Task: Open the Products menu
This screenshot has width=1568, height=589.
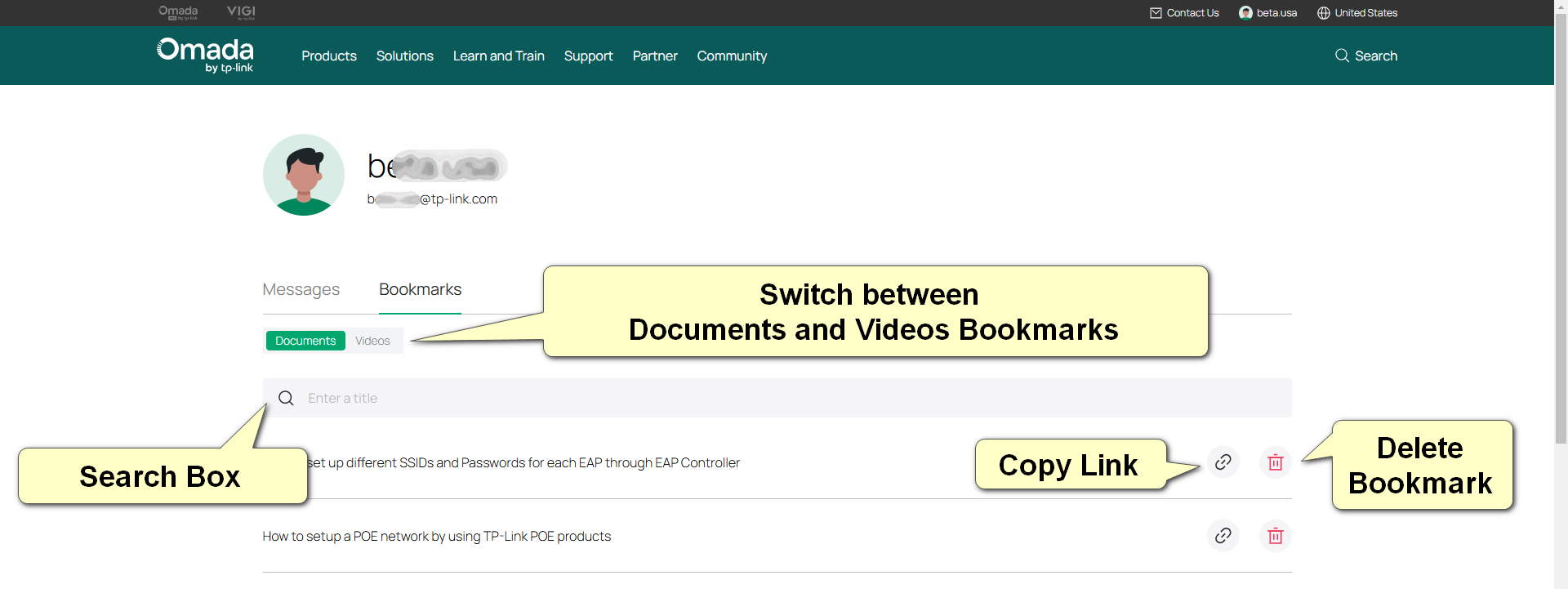Action: point(329,56)
